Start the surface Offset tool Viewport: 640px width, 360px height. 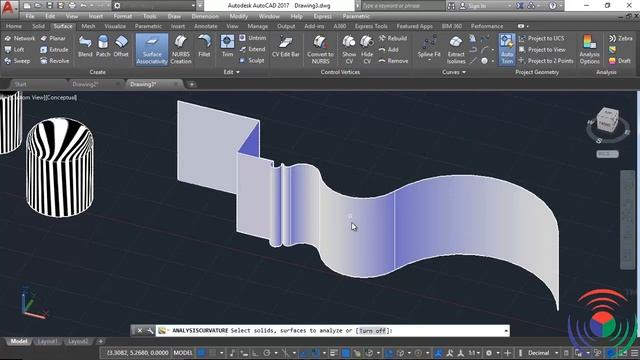[121, 46]
